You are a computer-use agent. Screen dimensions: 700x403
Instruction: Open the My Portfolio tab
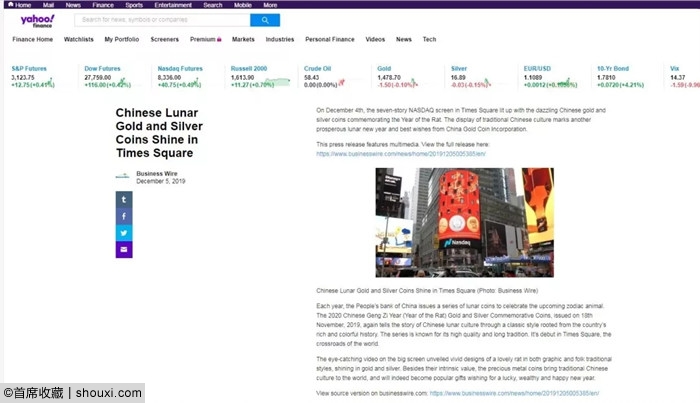[x=122, y=39]
